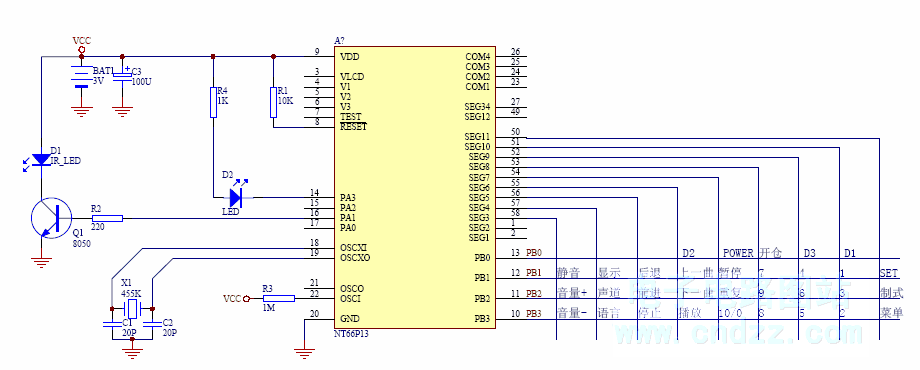Select capacitor C1 20P
This screenshot has width=920, height=370.
click(111, 324)
